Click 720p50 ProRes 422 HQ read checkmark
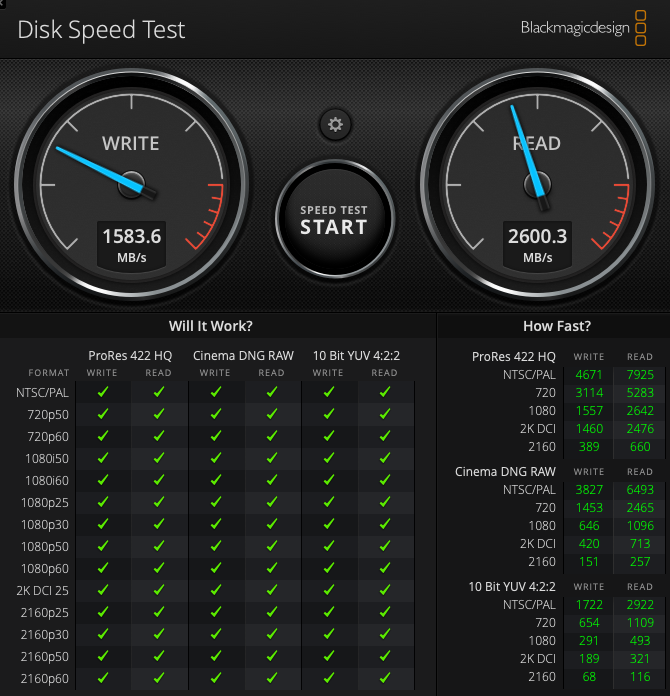 [159, 414]
